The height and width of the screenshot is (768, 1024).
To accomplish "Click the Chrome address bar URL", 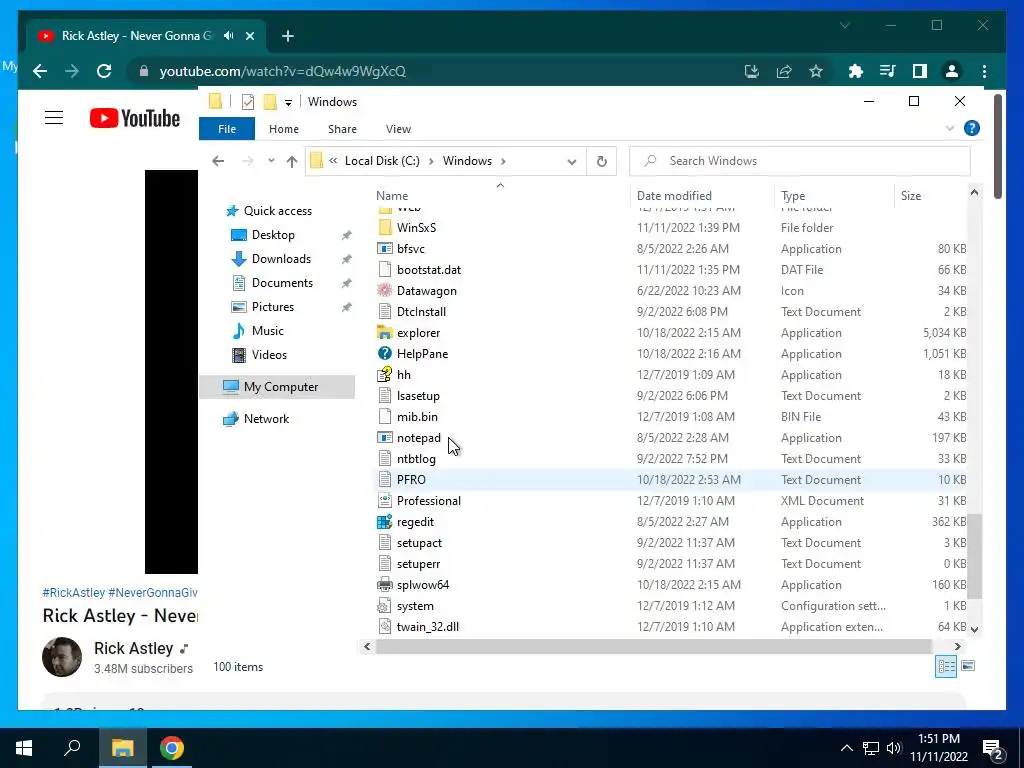I will [x=282, y=71].
